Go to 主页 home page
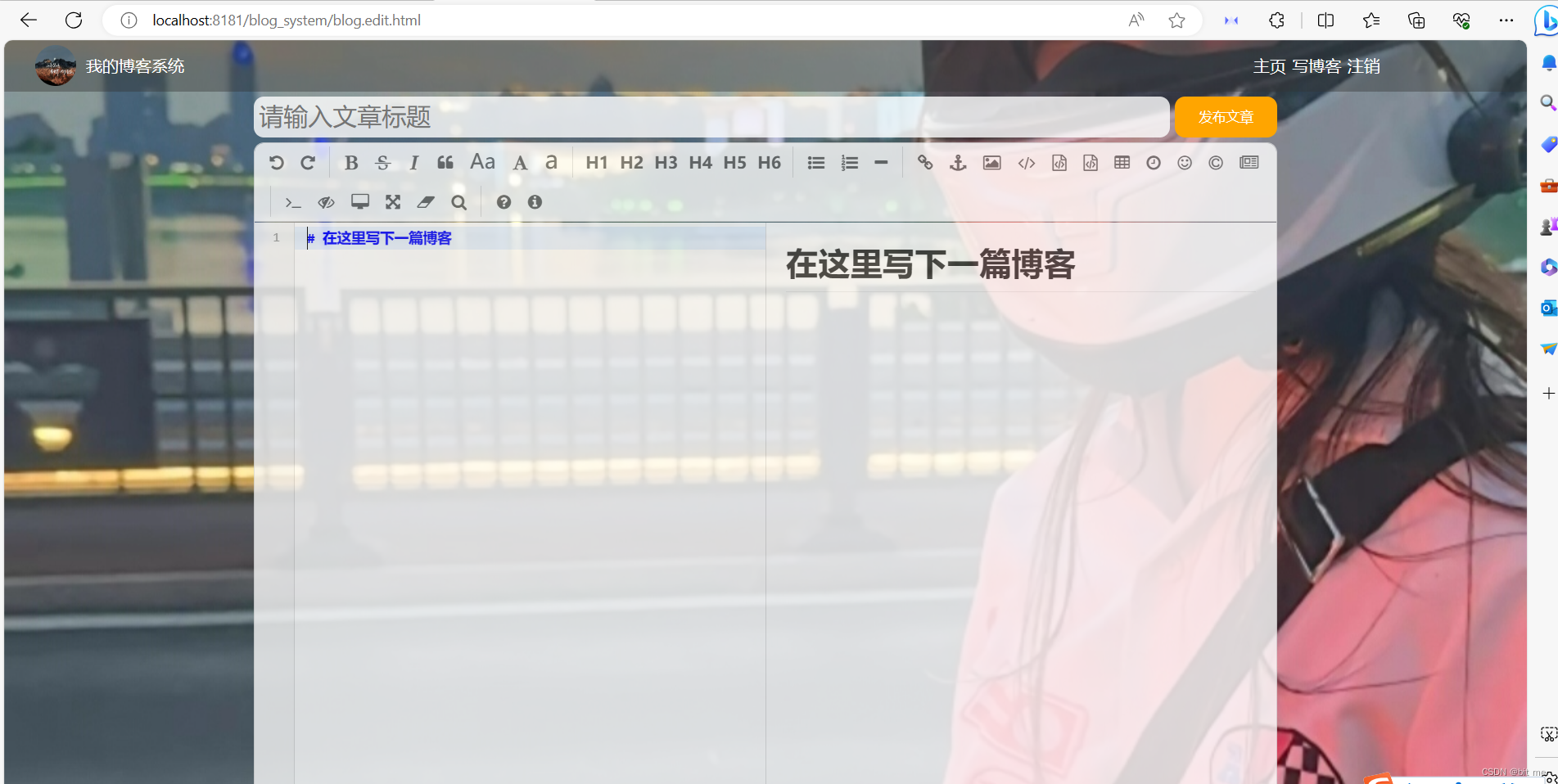1558x784 pixels. (x=1269, y=66)
